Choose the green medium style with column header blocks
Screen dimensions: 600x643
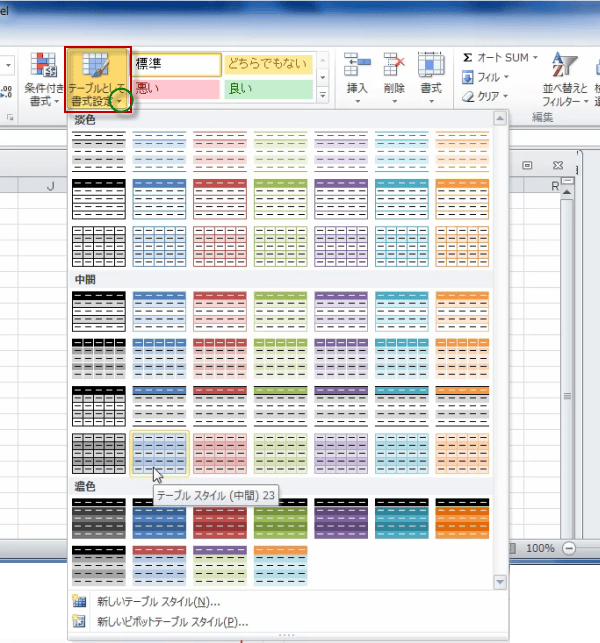point(281,359)
